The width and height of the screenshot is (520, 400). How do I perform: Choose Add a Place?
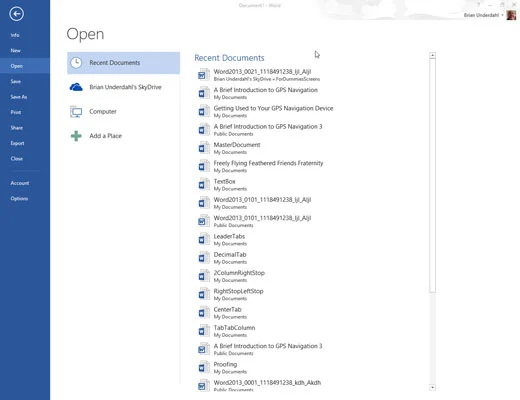tap(124, 136)
